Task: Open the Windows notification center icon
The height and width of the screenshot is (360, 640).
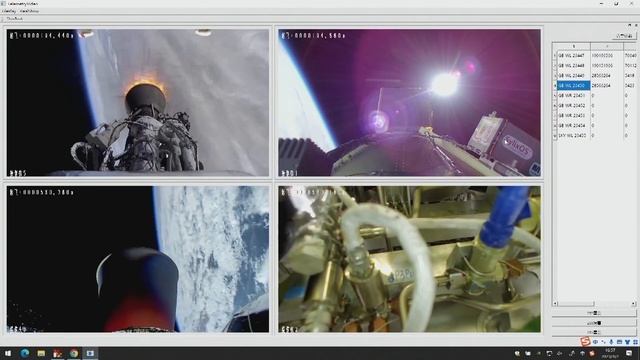Action: (630, 353)
